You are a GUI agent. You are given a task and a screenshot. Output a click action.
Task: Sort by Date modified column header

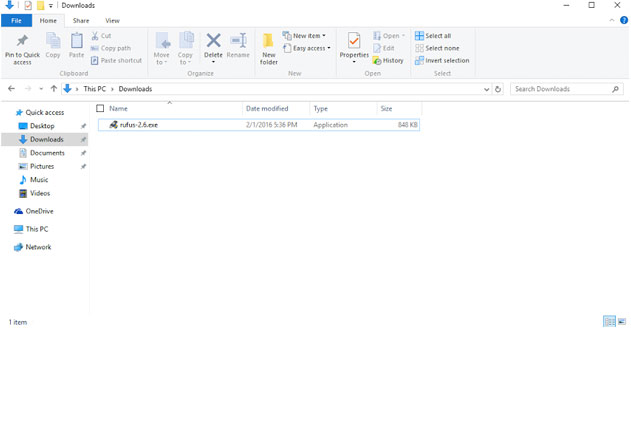[x=267, y=109]
